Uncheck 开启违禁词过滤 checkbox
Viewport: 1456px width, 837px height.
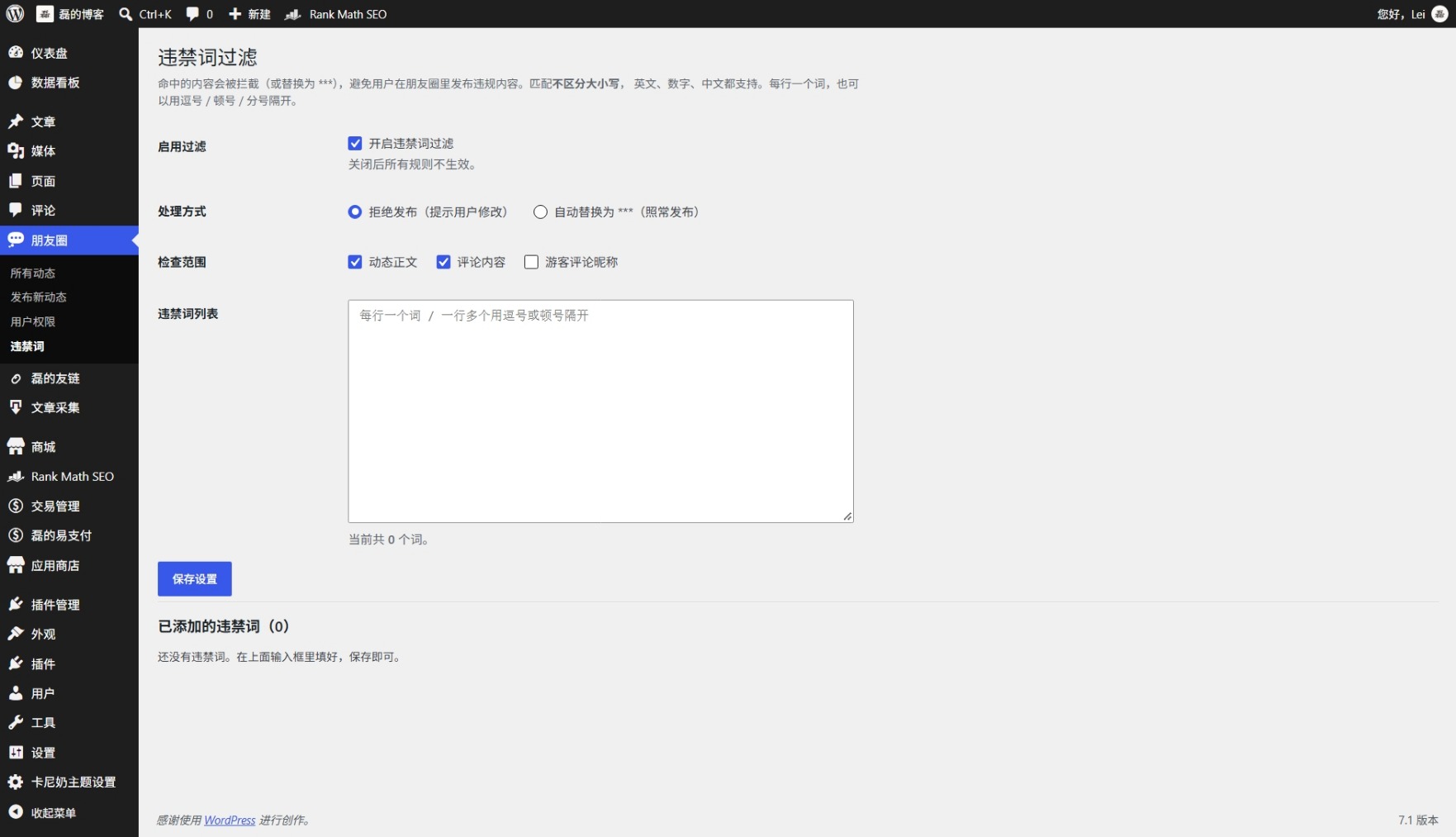(x=355, y=143)
